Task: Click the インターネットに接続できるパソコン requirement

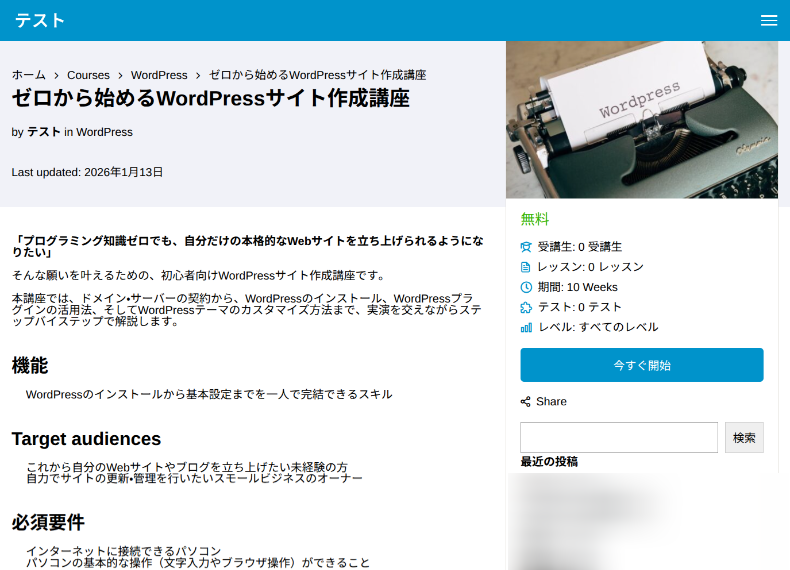Action: [123, 551]
